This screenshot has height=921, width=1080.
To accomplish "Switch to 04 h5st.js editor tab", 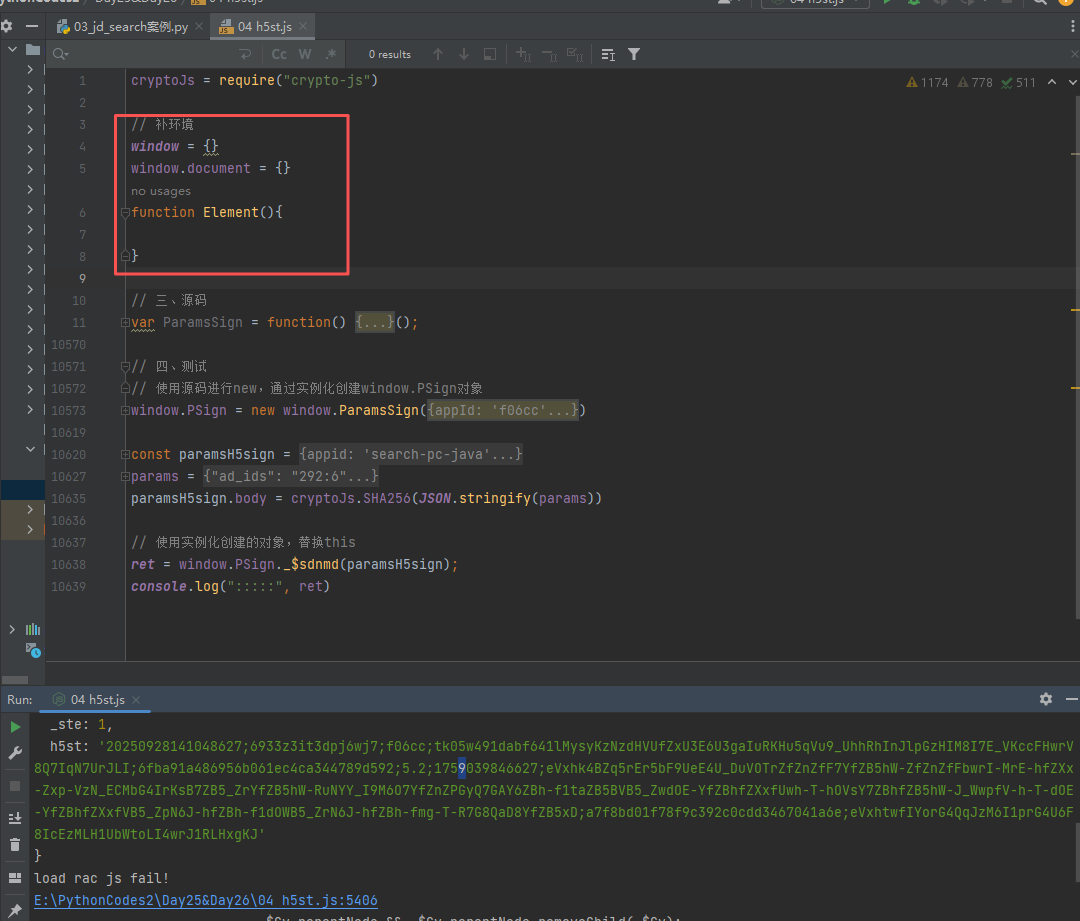I will point(264,27).
